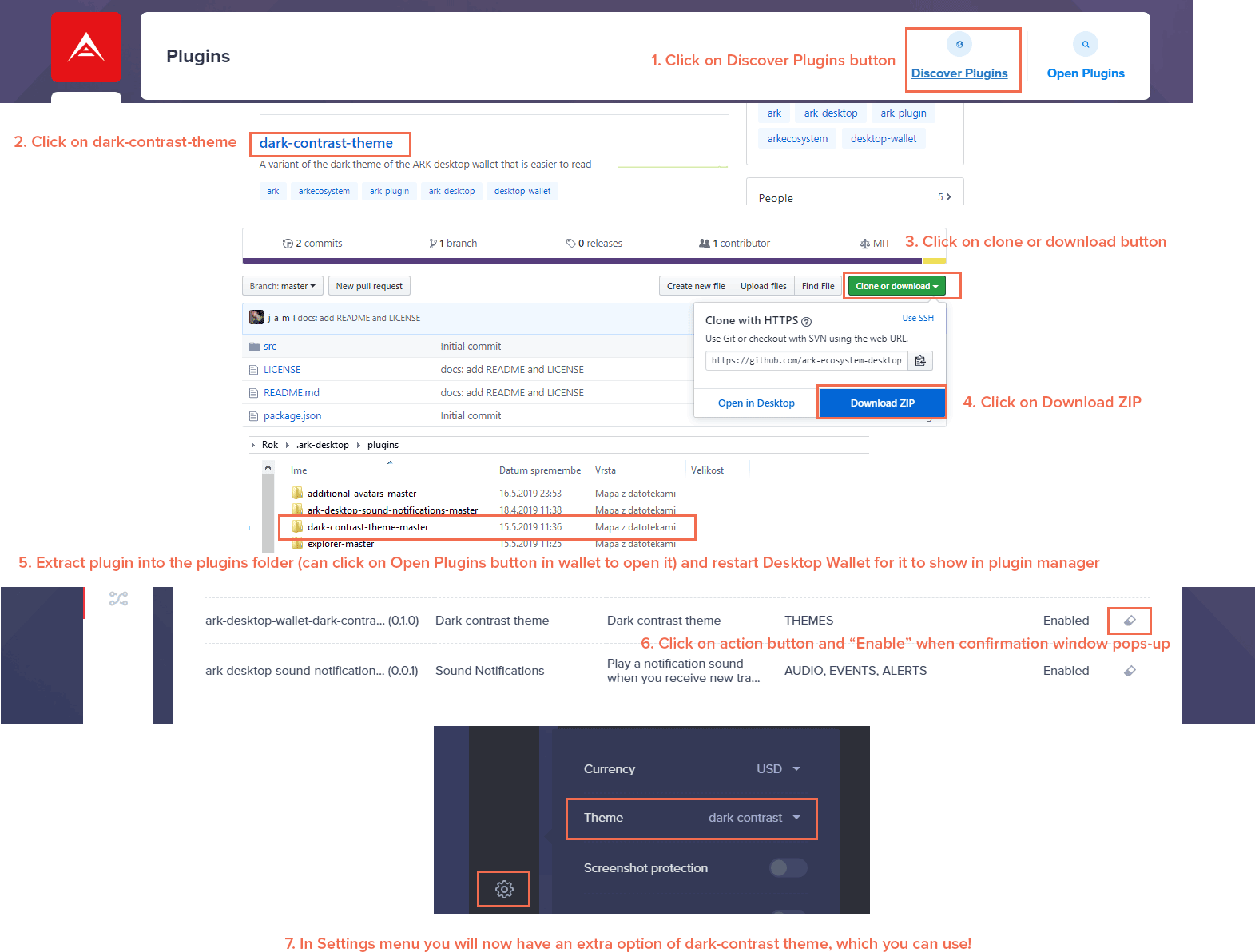The width and height of the screenshot is (1255, 952).
Task: Click the Open Plugins search icon
Action: pyautogui.click(x=1086, y=44)
